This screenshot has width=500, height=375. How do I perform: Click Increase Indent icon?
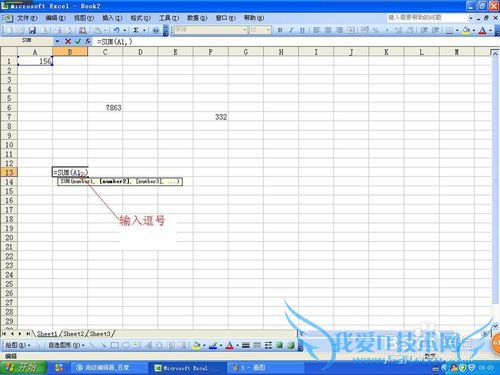(x=435, y=30)
